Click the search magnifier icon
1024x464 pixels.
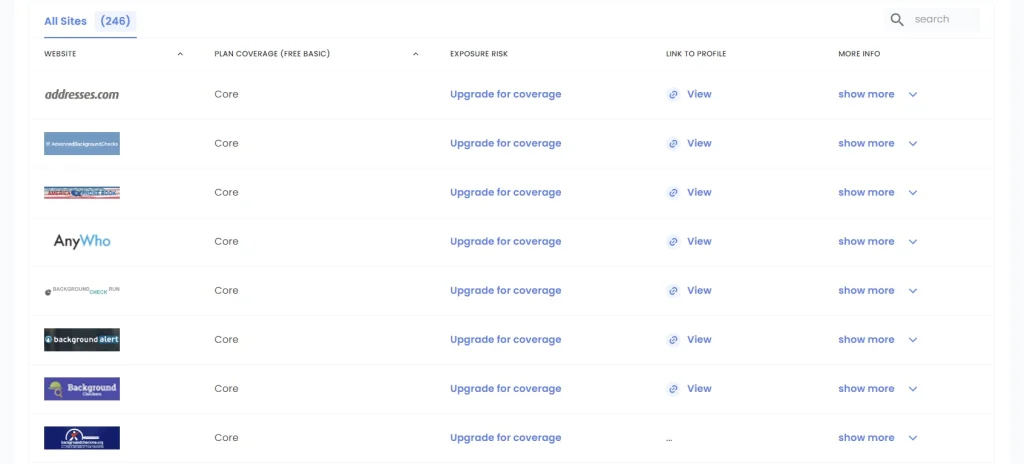point(897,20)
